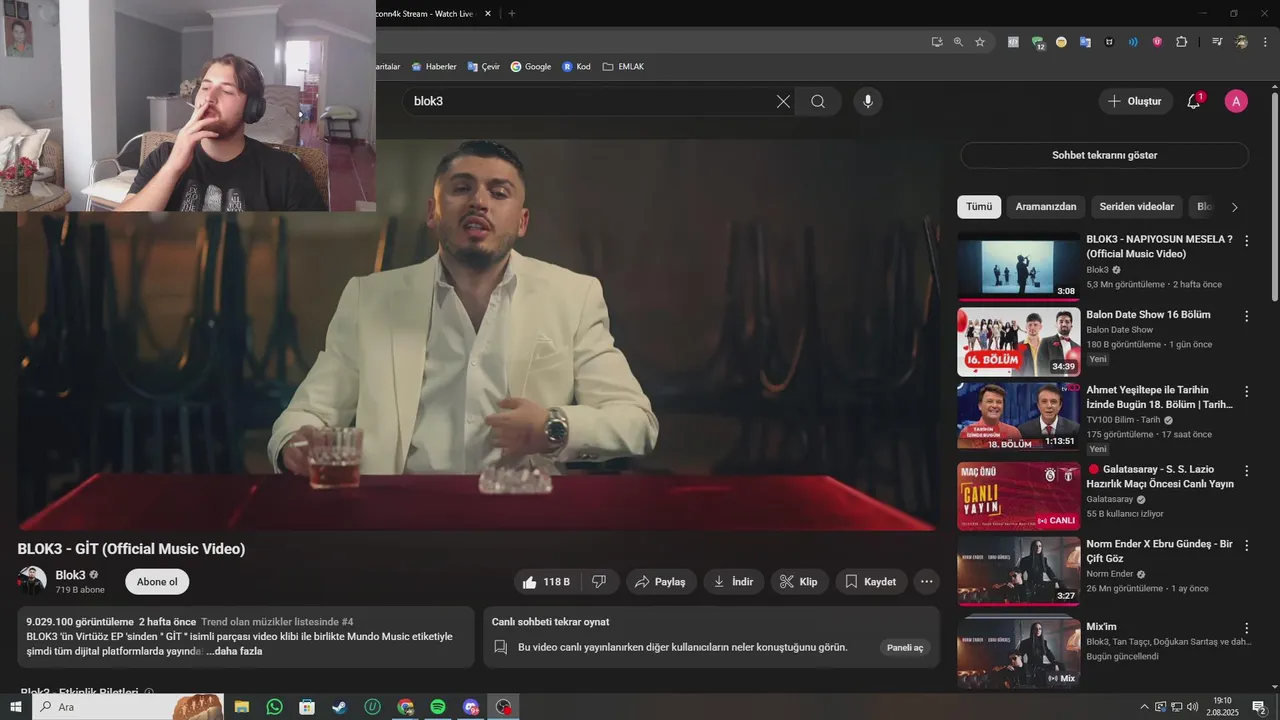Open the EMLAK bookmarks folder

click(623, 67)
